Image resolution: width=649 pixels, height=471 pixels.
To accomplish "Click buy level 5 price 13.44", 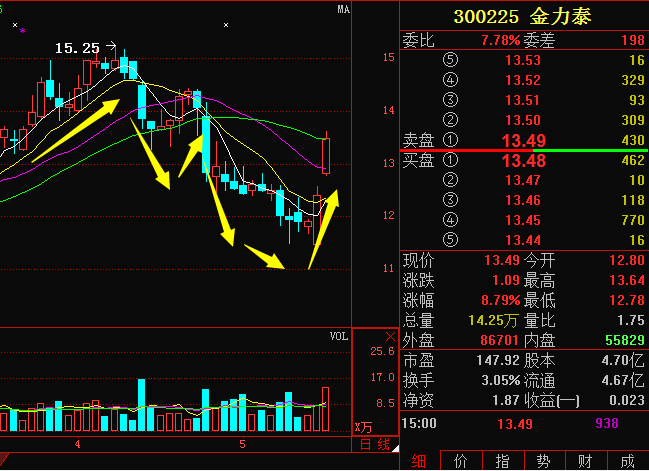I will (523, 240).
